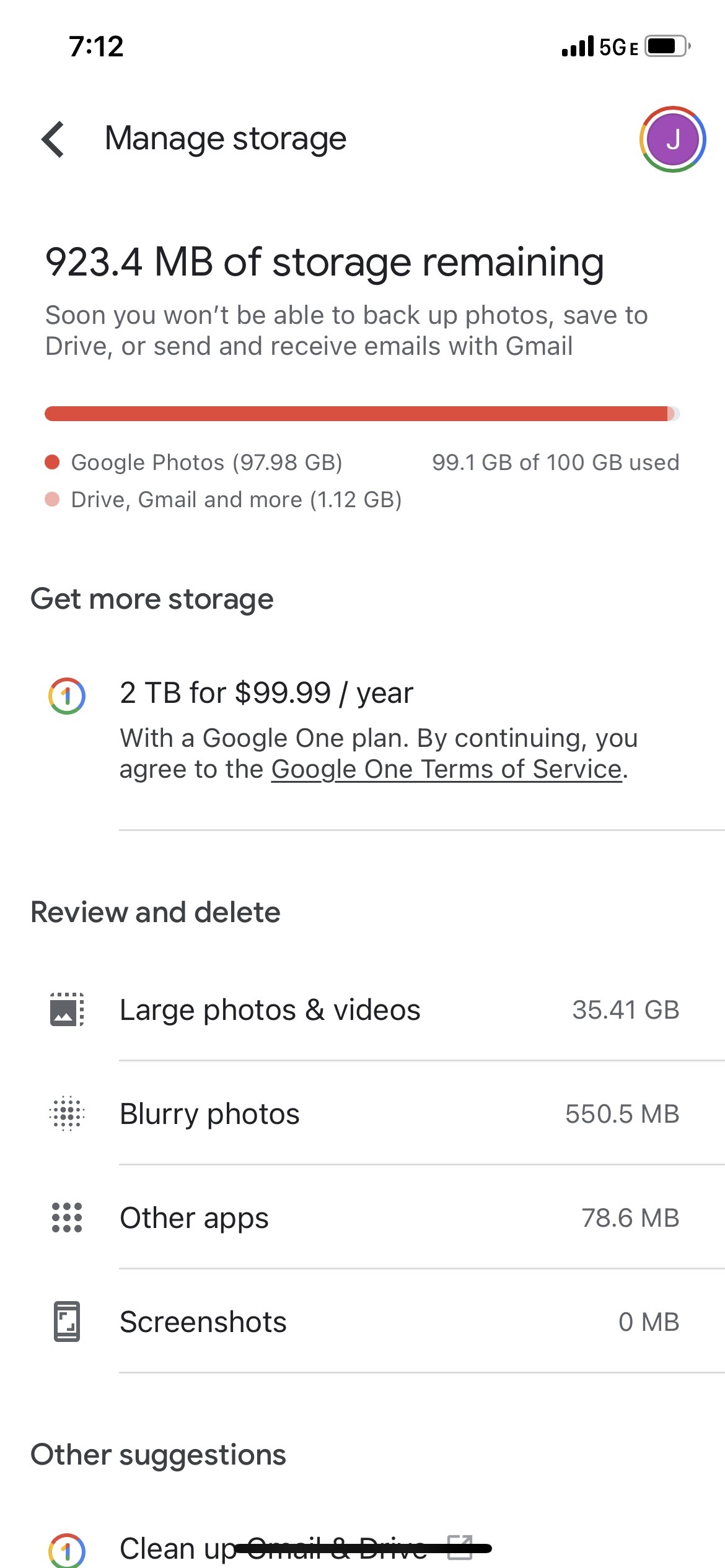Tap the Google Photos red legend dot
The height and width of the screenshot is (1568, 725).
pyautogui.click(x=52, y=462)
